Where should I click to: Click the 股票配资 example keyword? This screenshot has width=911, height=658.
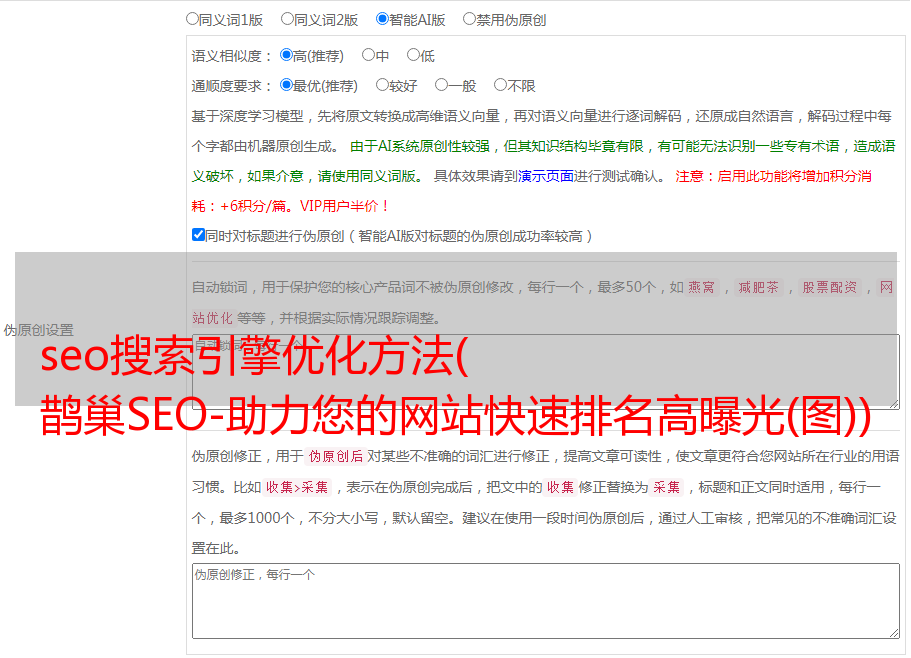pyautogui.click(x=830, y=287)
